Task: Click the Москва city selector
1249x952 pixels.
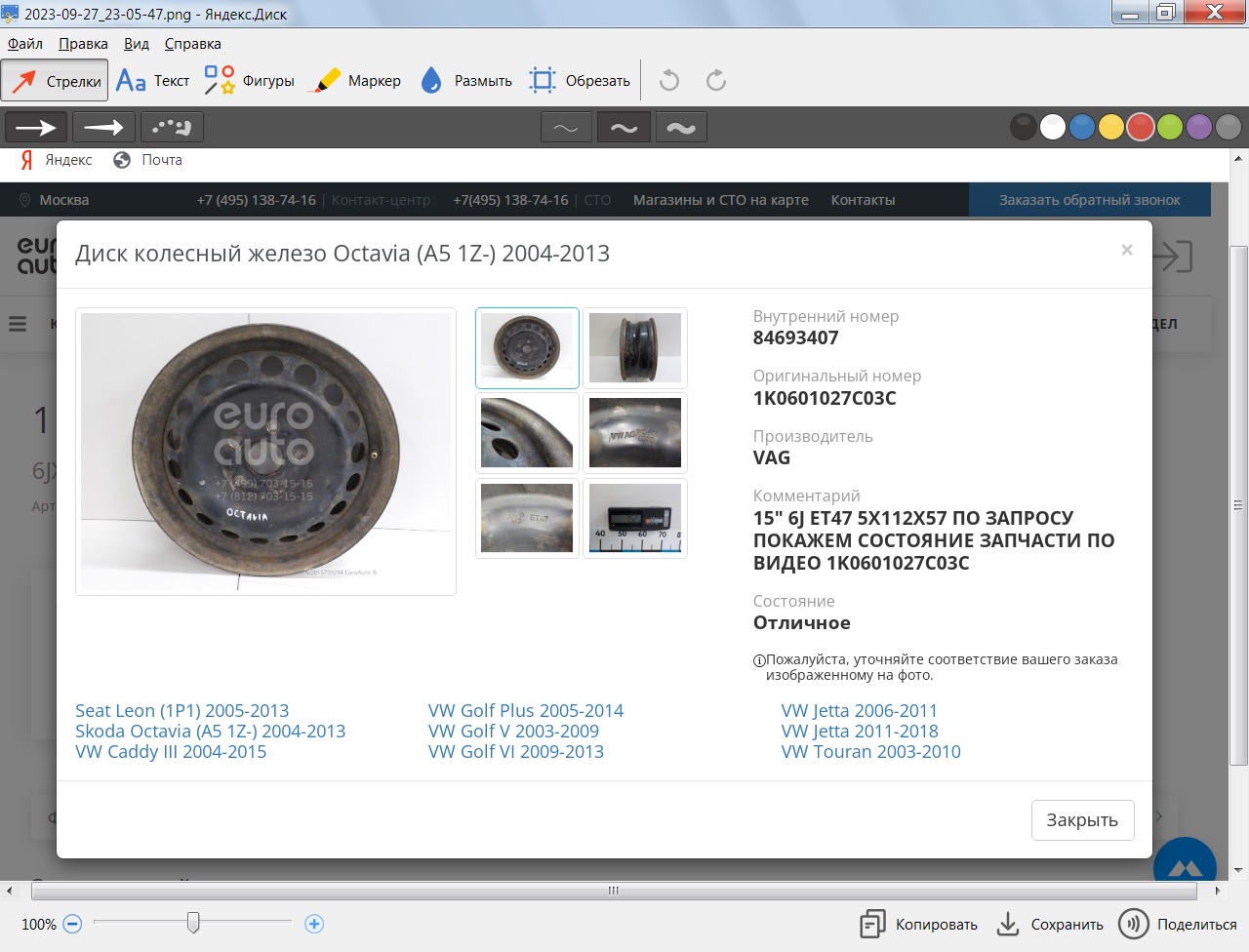Action: pos(55,200)
